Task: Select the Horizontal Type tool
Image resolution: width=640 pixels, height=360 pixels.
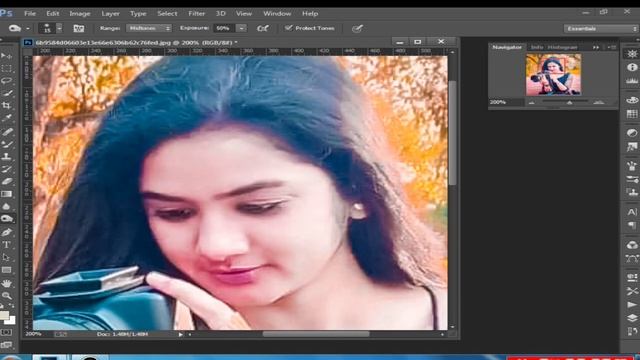Action: click(x=6, y=245)
